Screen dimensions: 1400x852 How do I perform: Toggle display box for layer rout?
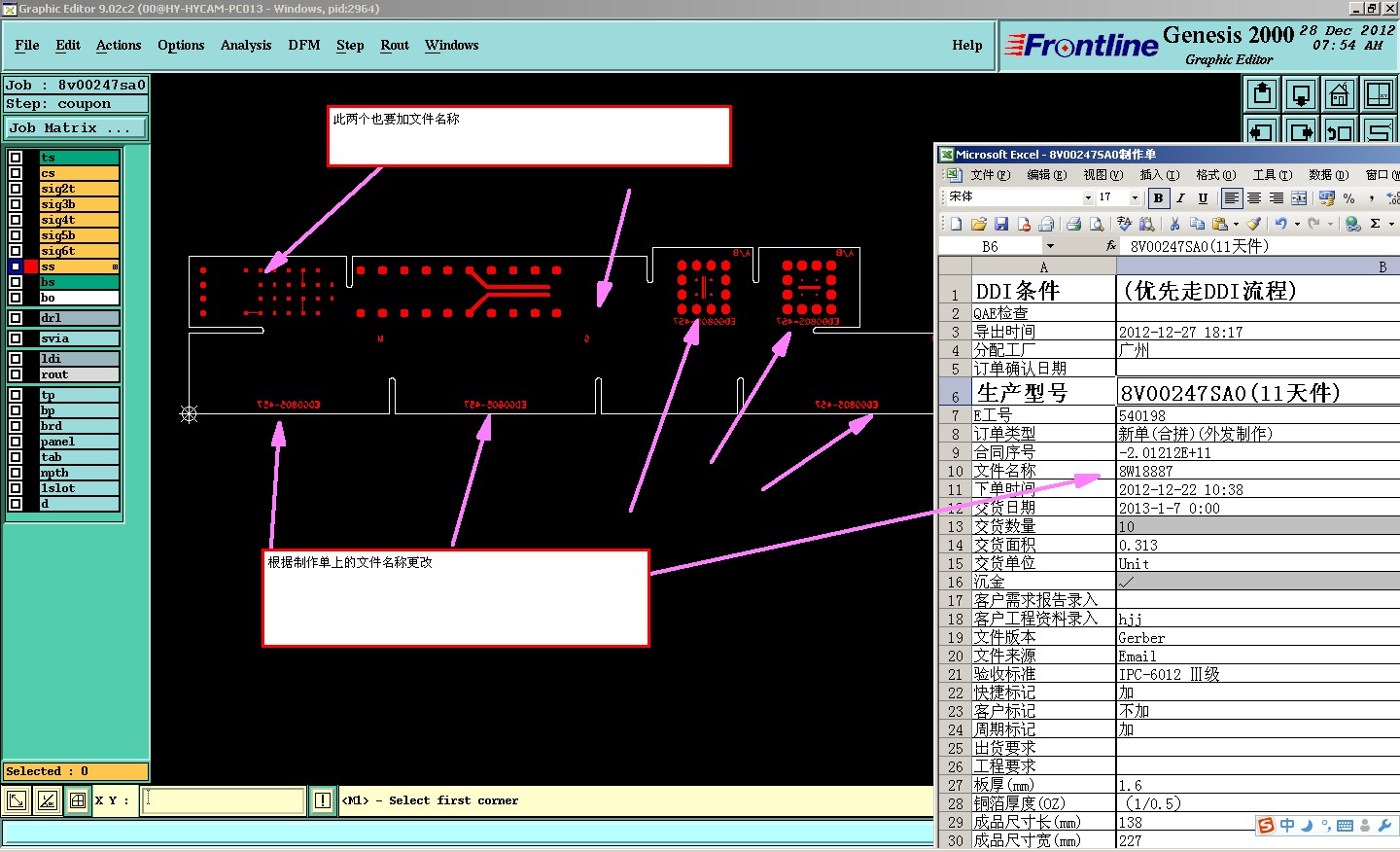[16, 374]
